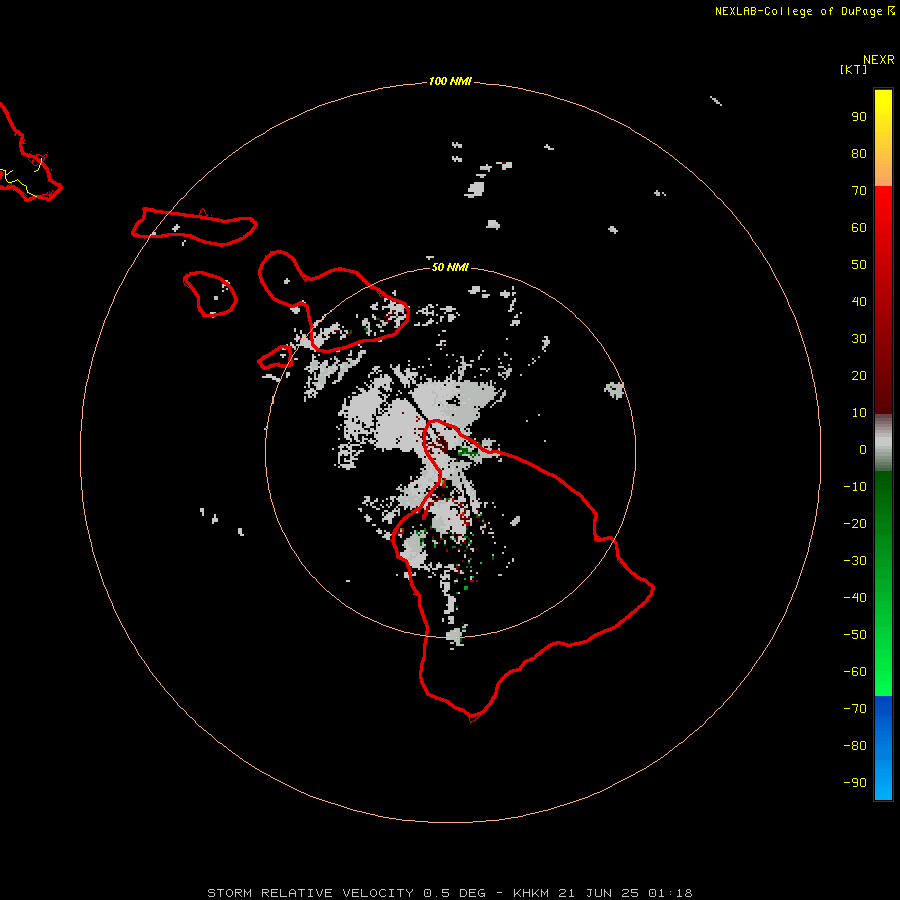
Task: Click the [KT] units label
Action: click(x=854, y=69)
